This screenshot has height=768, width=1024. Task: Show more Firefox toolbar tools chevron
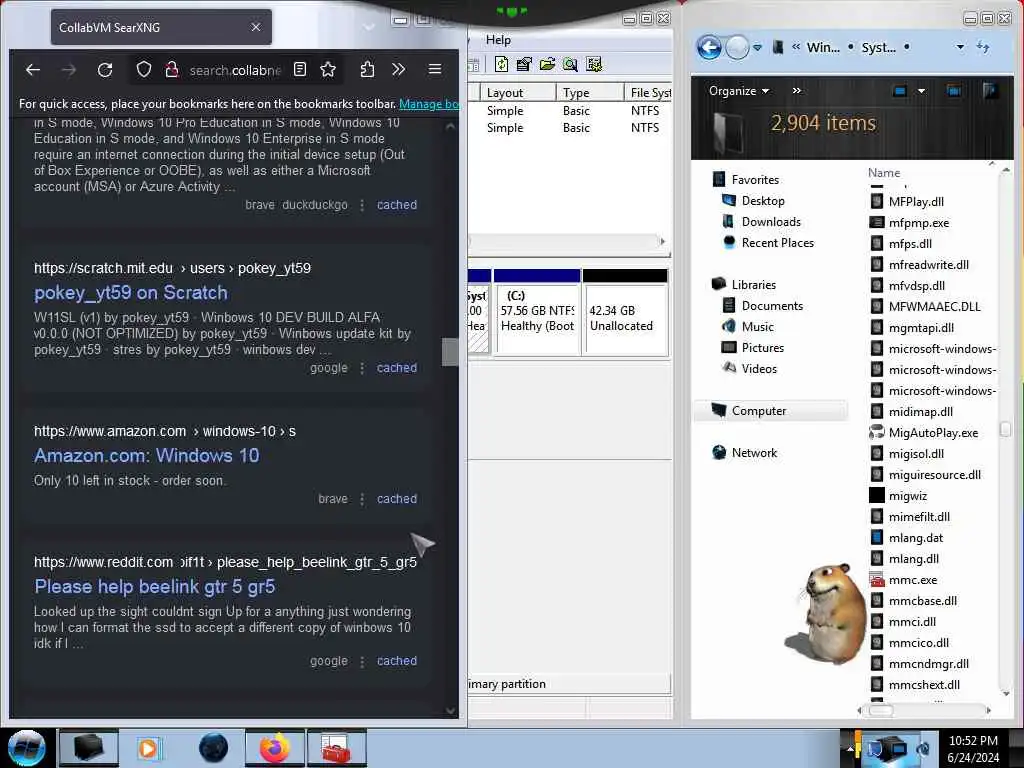pyautogui.click(x=398, y=69)
